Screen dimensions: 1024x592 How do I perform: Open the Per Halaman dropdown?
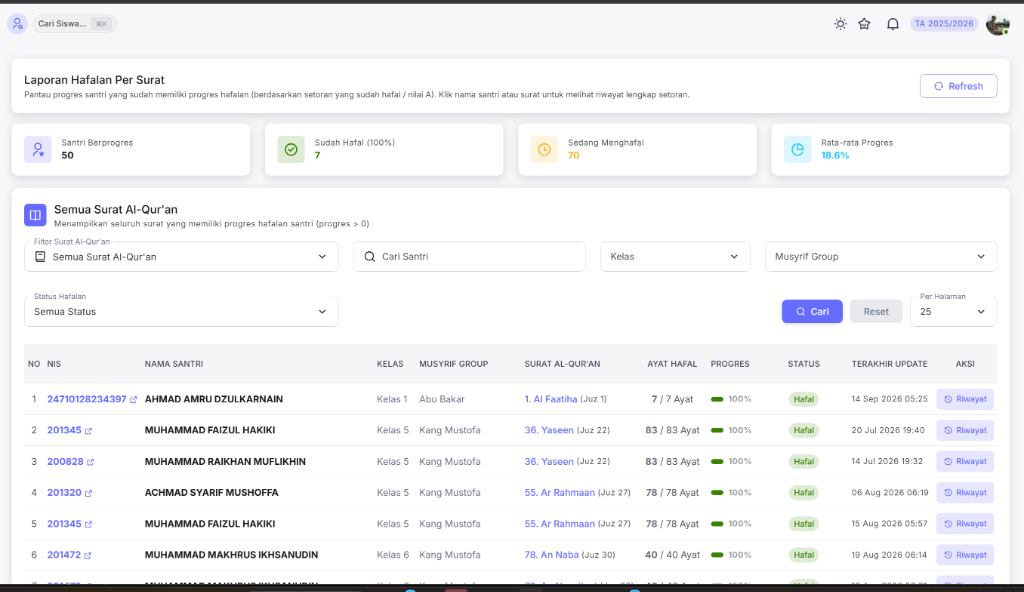(x=953, y=312)
